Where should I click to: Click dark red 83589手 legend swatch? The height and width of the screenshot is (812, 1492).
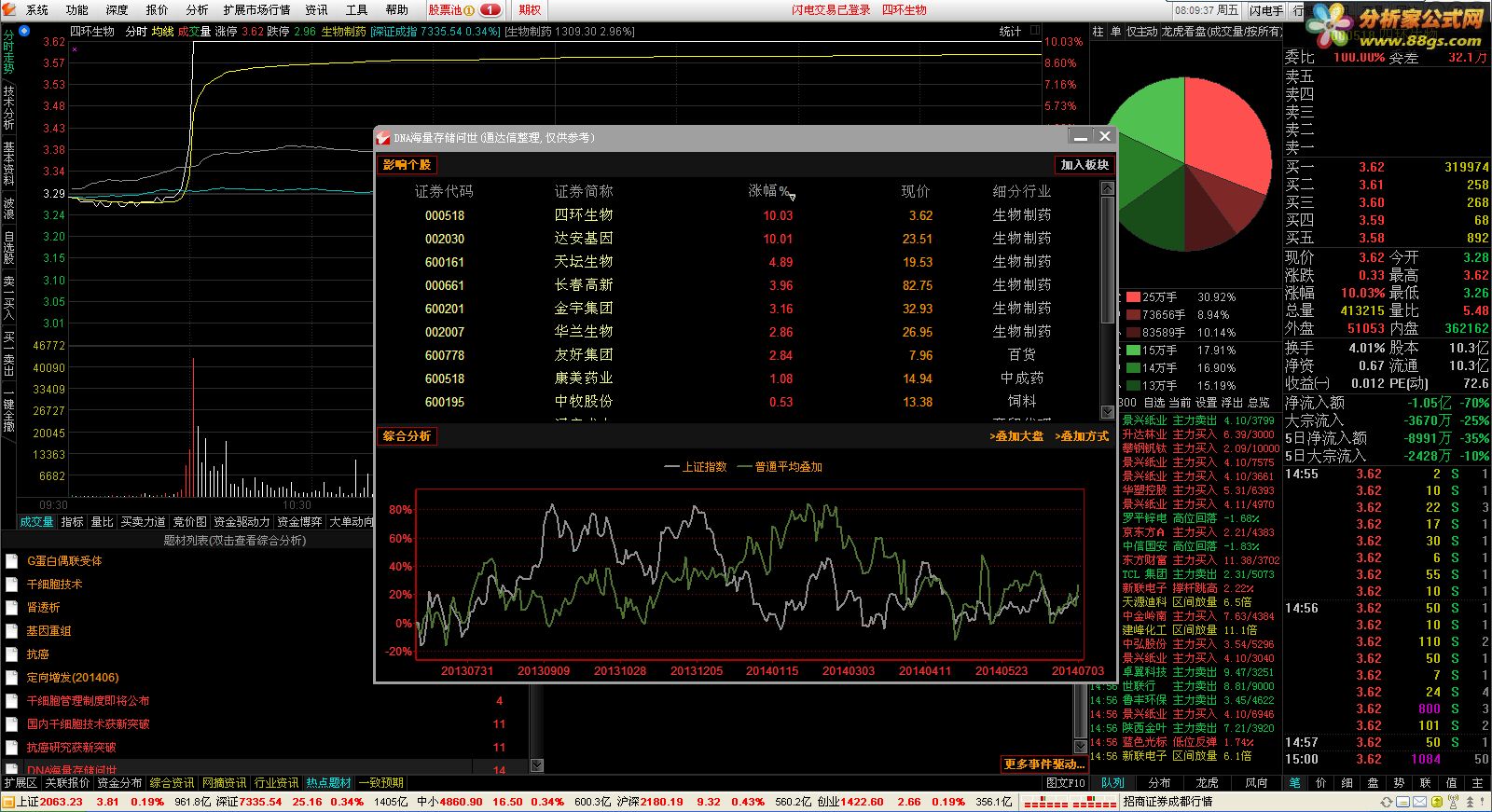[x=1133, y=333]
